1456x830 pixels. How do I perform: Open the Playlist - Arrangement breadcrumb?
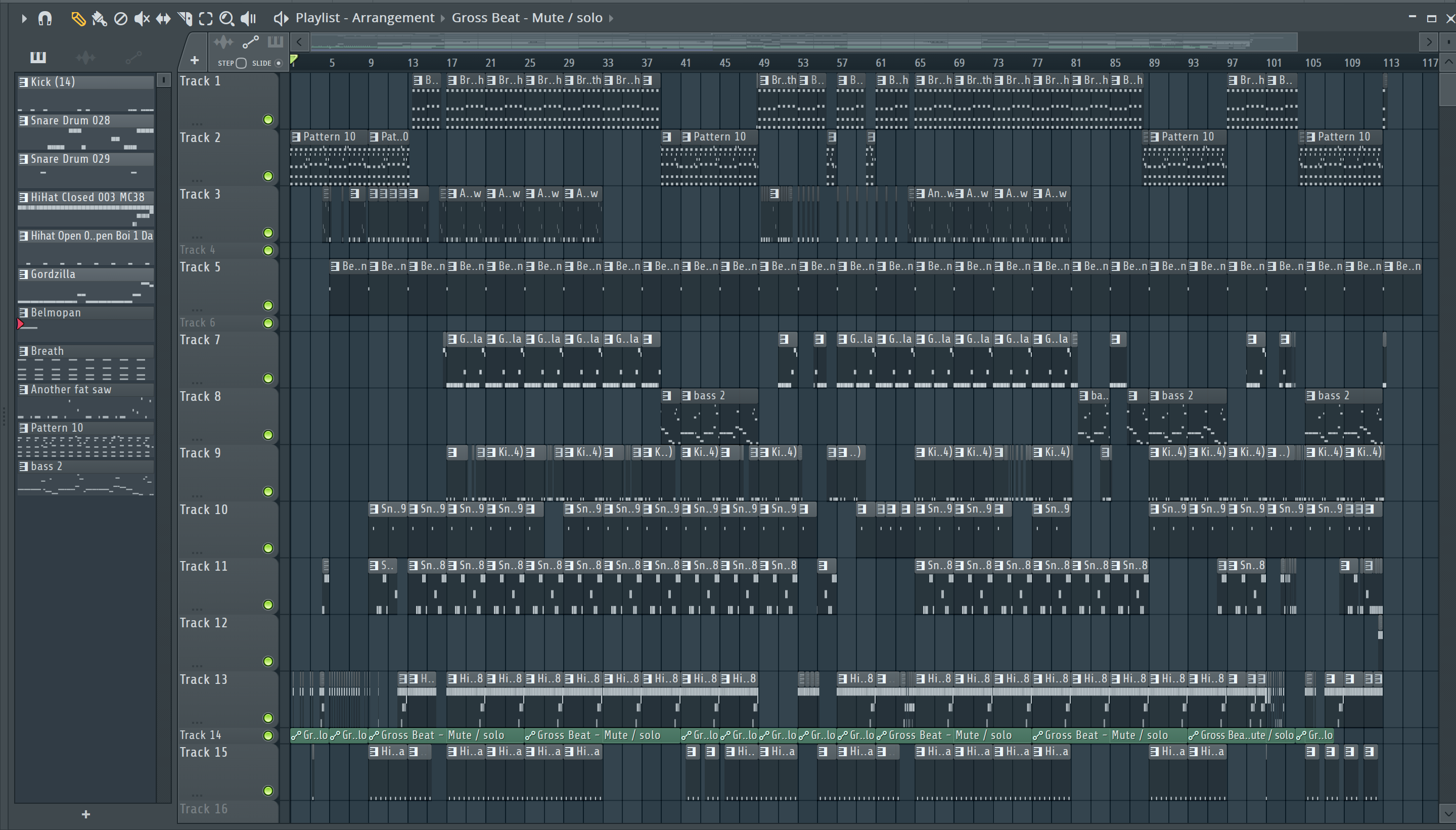[x=365, y=18]
